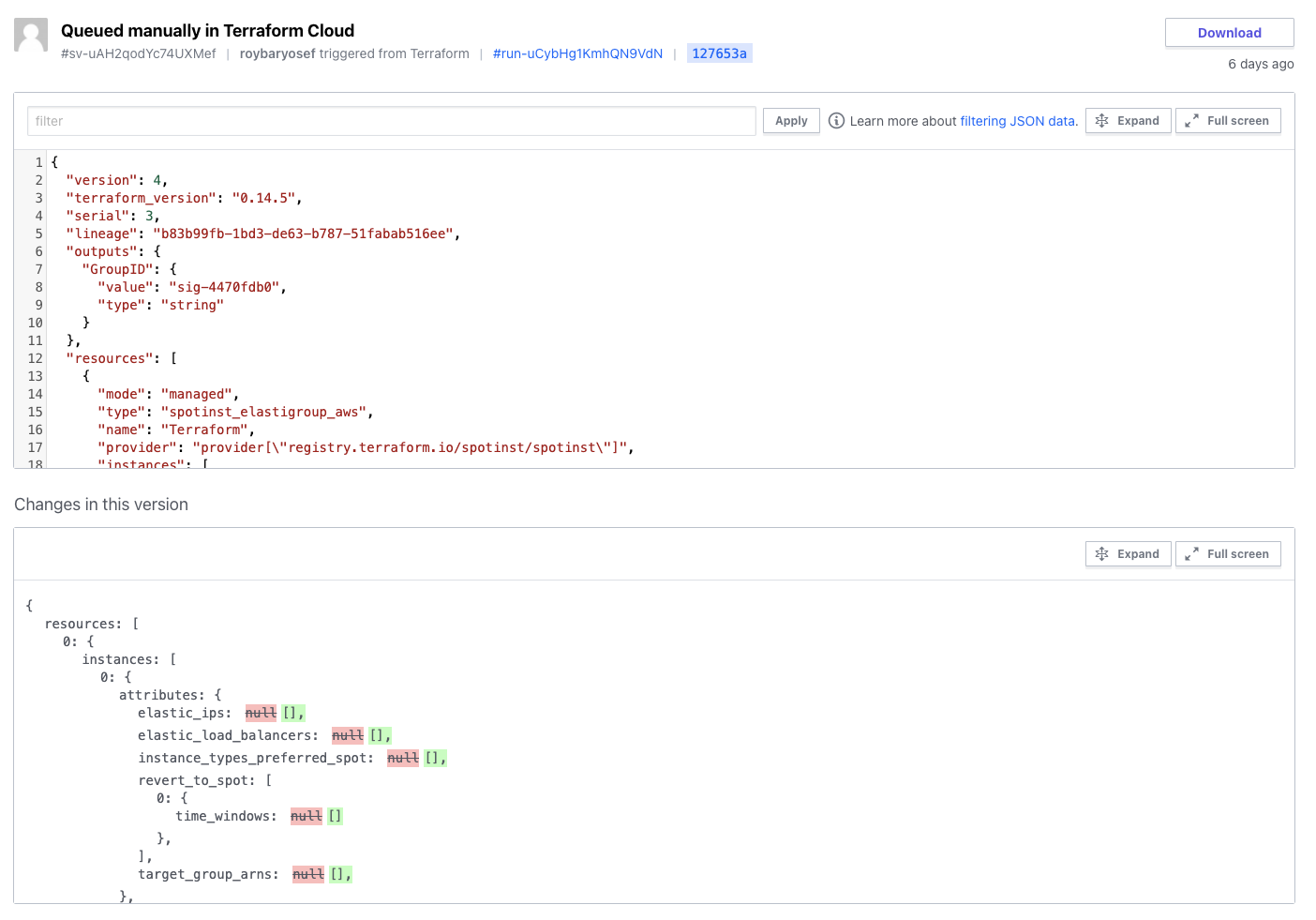This screenshot has width=1316, height=920.
Task: Click the "mode": "managed" line
Action: click(x=168, y=394)
